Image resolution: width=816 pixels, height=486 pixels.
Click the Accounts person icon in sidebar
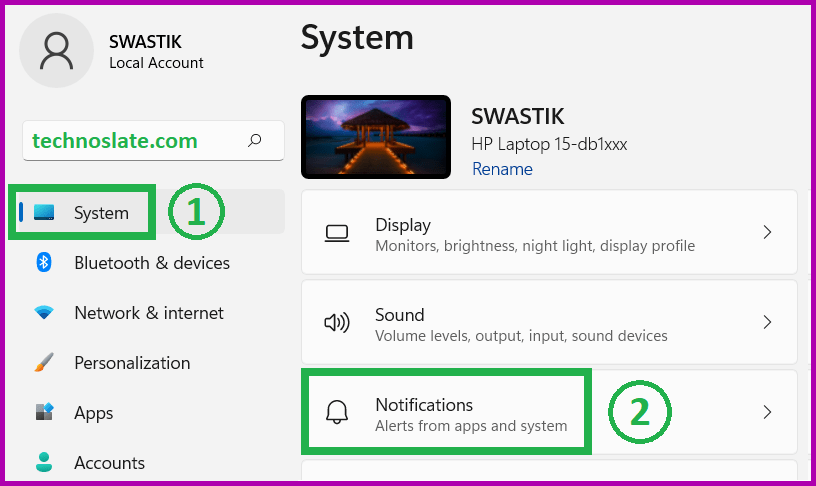[44, 462]
